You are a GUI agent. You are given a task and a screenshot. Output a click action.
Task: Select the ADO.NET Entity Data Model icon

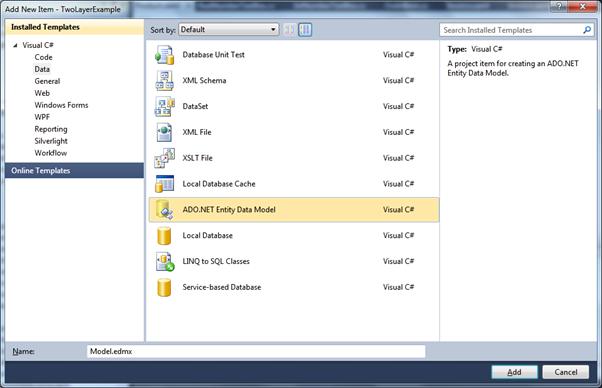165,210
